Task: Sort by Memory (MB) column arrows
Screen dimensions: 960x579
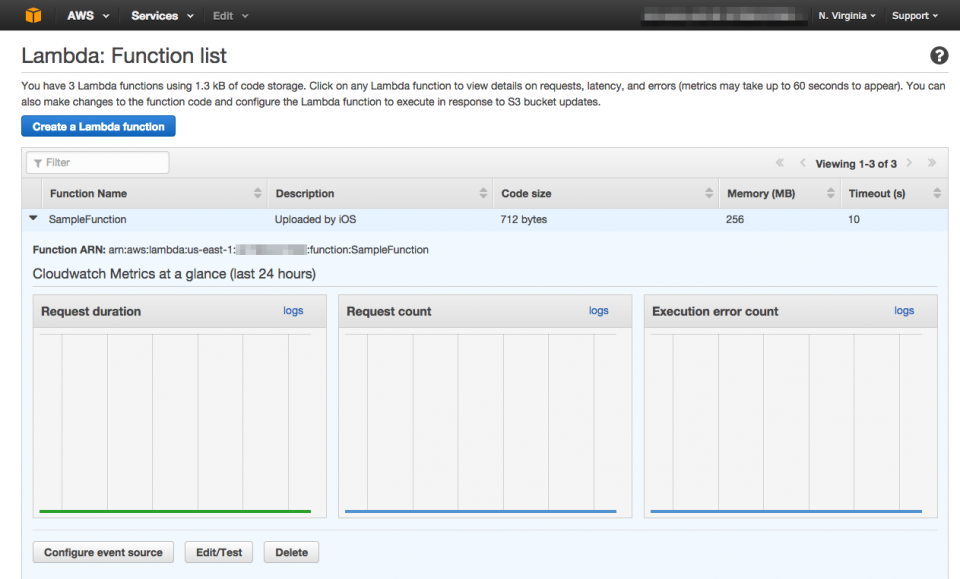Action: pos(830,193)
